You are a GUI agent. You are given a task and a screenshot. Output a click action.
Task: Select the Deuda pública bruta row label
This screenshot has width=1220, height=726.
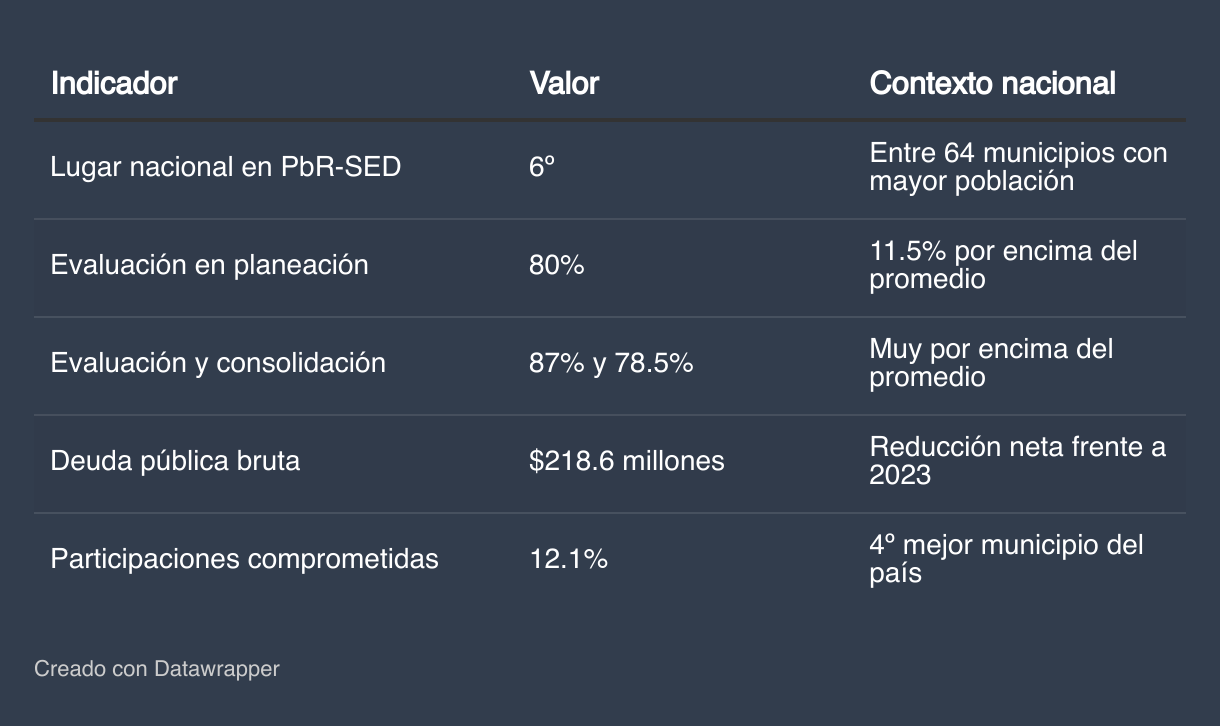pyautogui.click(x=176, y=461)
